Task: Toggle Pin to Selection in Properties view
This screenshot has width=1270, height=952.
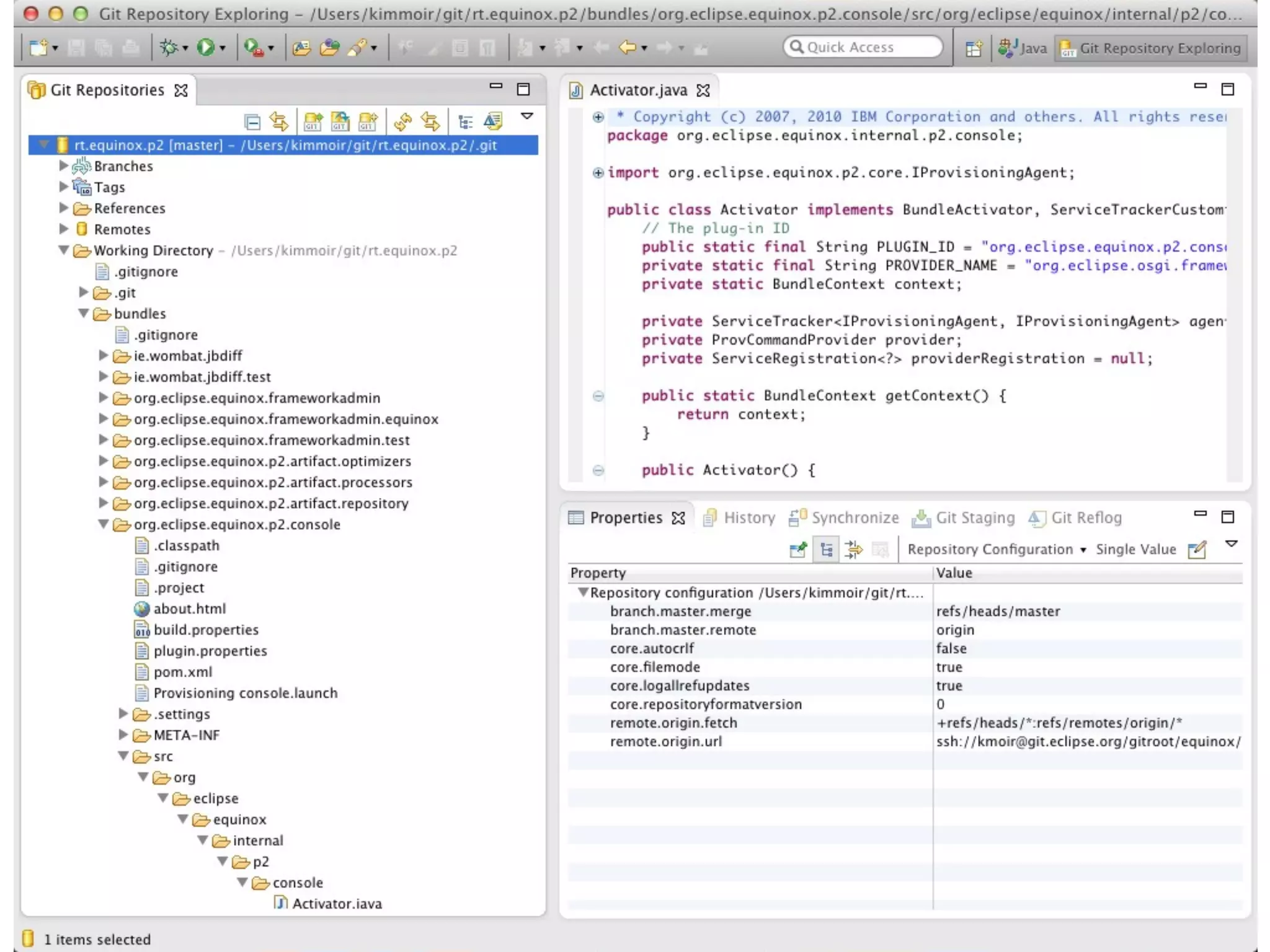Action: click(x=798, y=550)
